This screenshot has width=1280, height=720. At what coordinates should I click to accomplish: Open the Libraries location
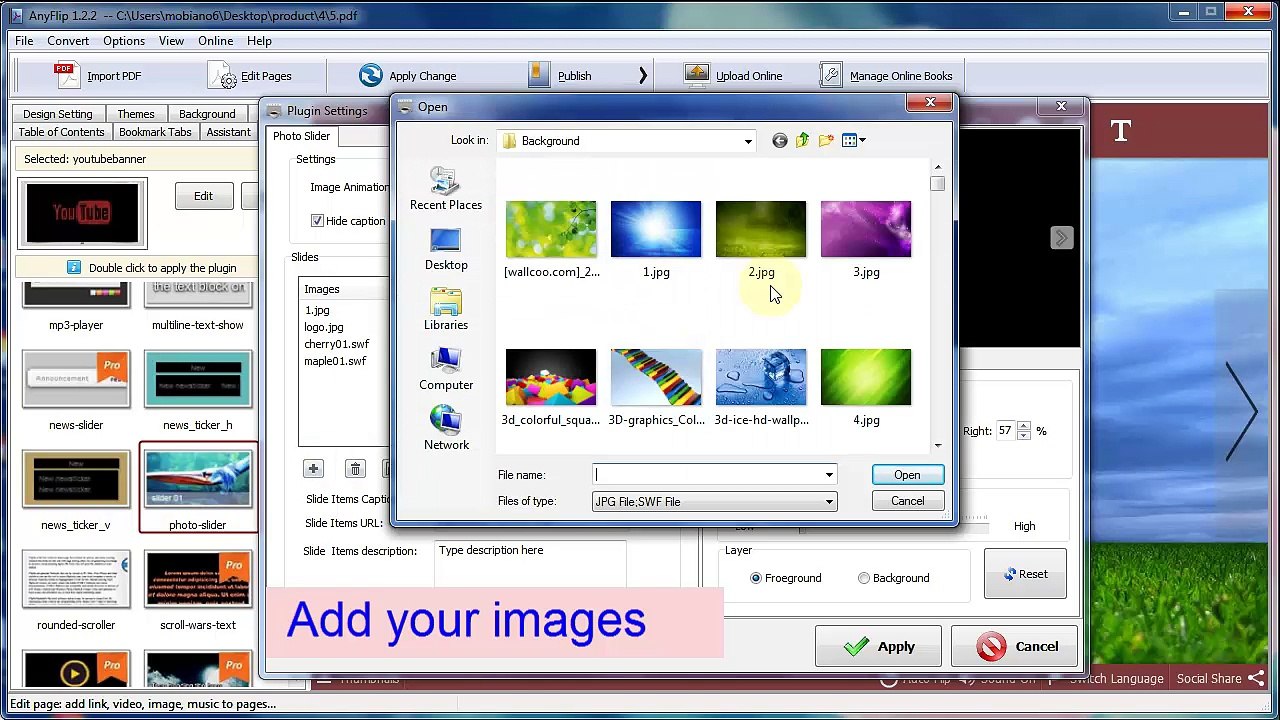pyautogui.click(x=446, y=309)
